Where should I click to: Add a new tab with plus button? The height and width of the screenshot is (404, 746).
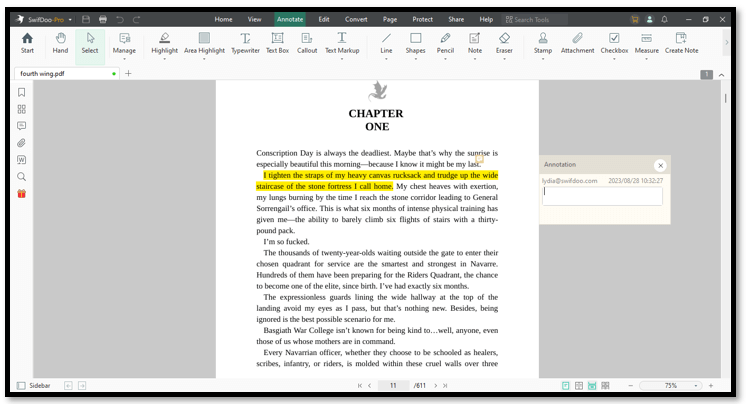(128, 73)
